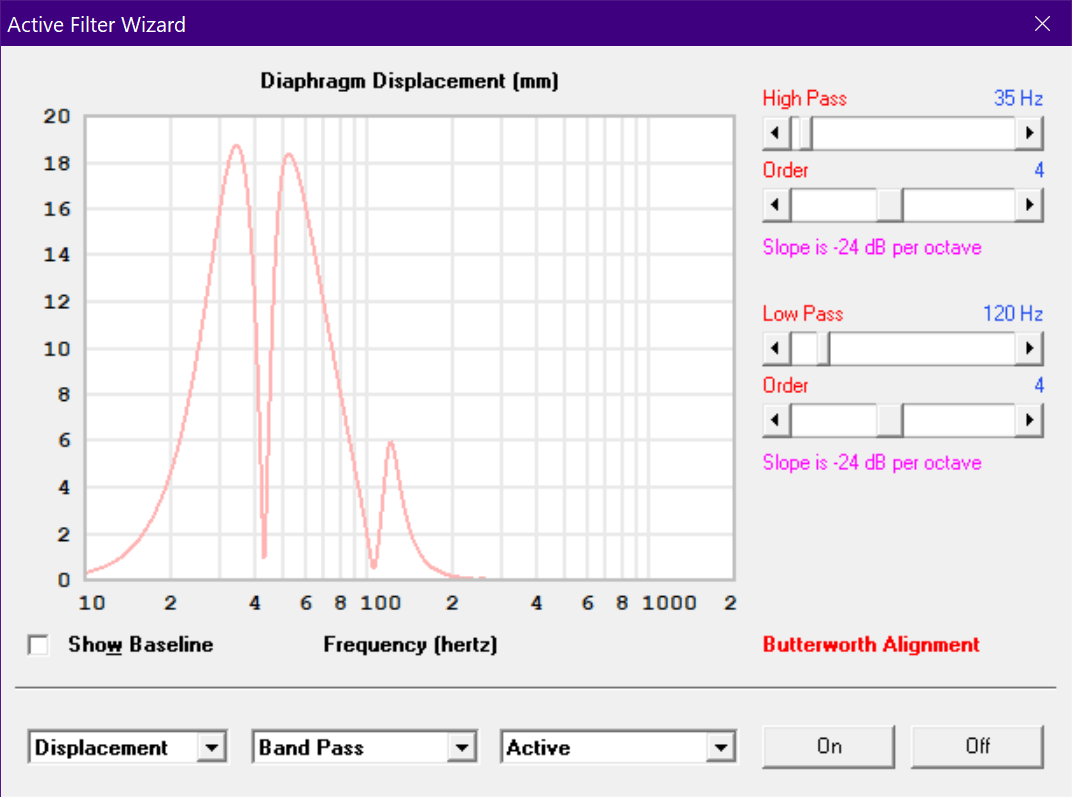The image size is (1072, 797).
Task: Decrease High Pass Order with left arrow
Action: [776, 205]
